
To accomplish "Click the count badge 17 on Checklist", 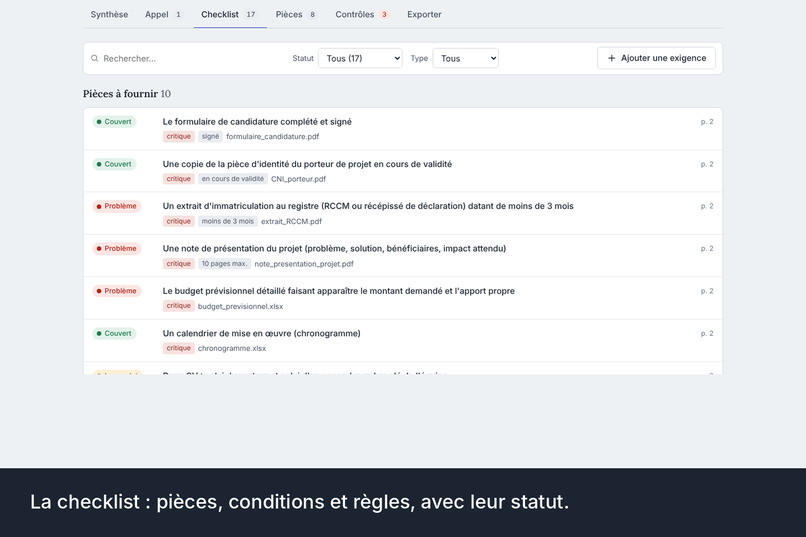I will (x=250, y=14).
